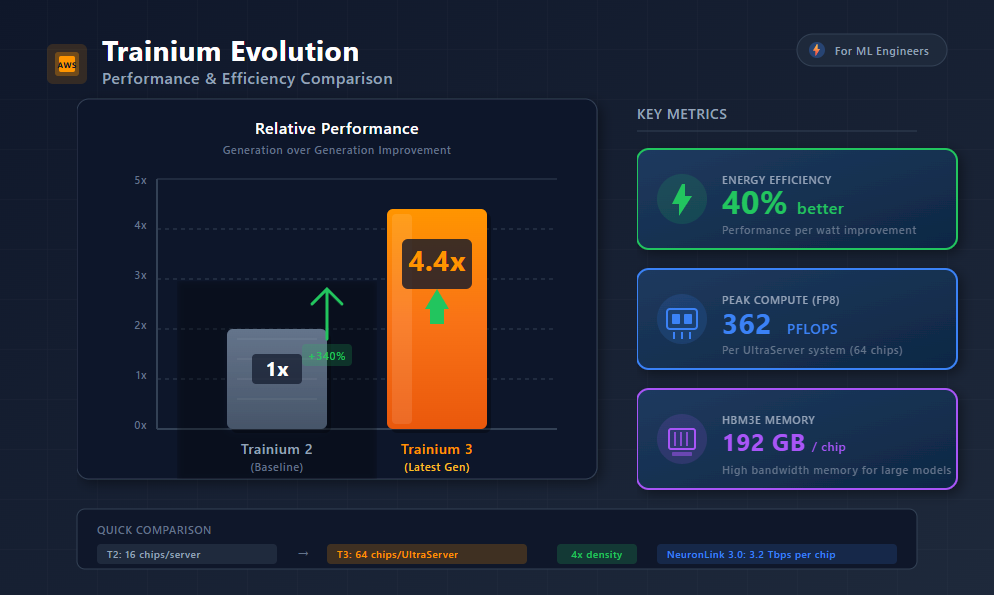994x595 pixels.
Task: Click the 0x y-axis label
Action: tap(141, 425)
